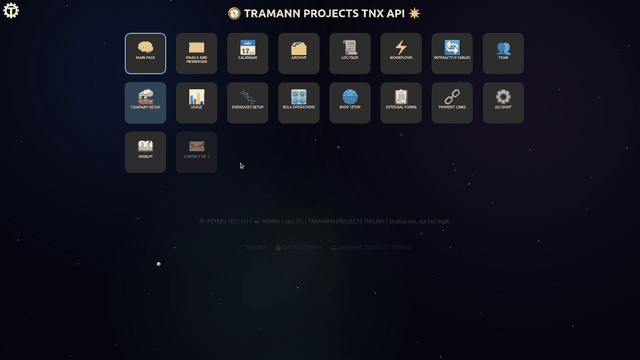Open General Terms of Service link
The image size is (640, 360).
coord(371,247)
